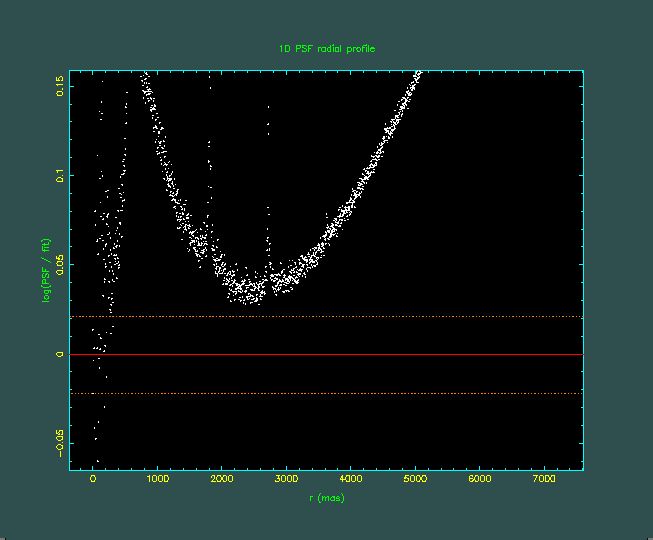The width and height of the screenshot is (653, 540).
Task: Click the x-axis tick label 0
Action: pos(93,481)
